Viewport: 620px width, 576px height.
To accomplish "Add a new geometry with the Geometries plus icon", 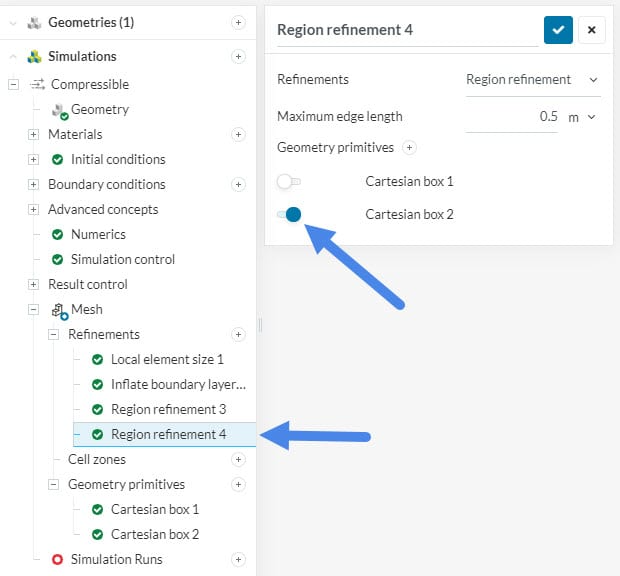I will tap(238, 23).
